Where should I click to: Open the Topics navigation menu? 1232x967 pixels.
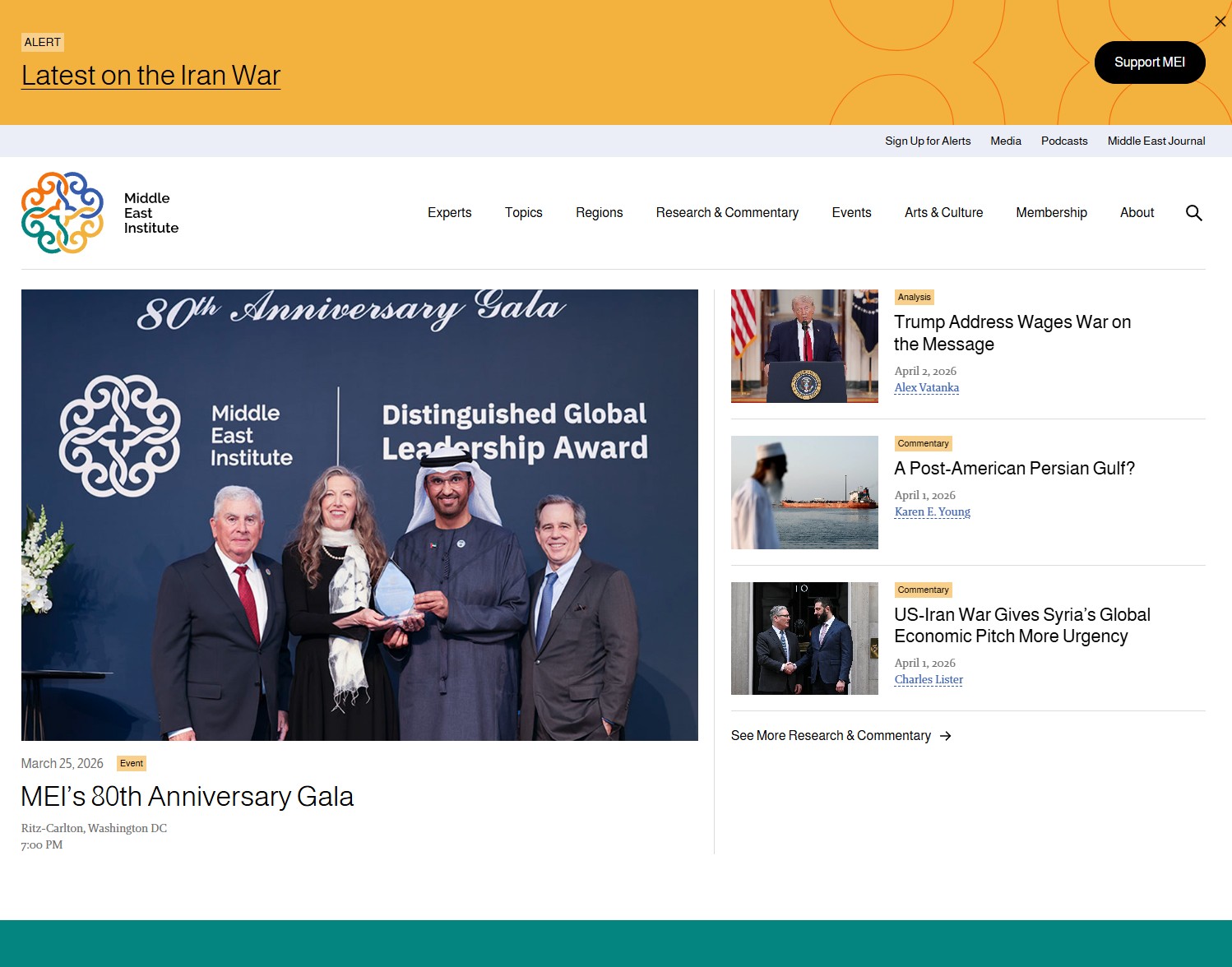523,213
